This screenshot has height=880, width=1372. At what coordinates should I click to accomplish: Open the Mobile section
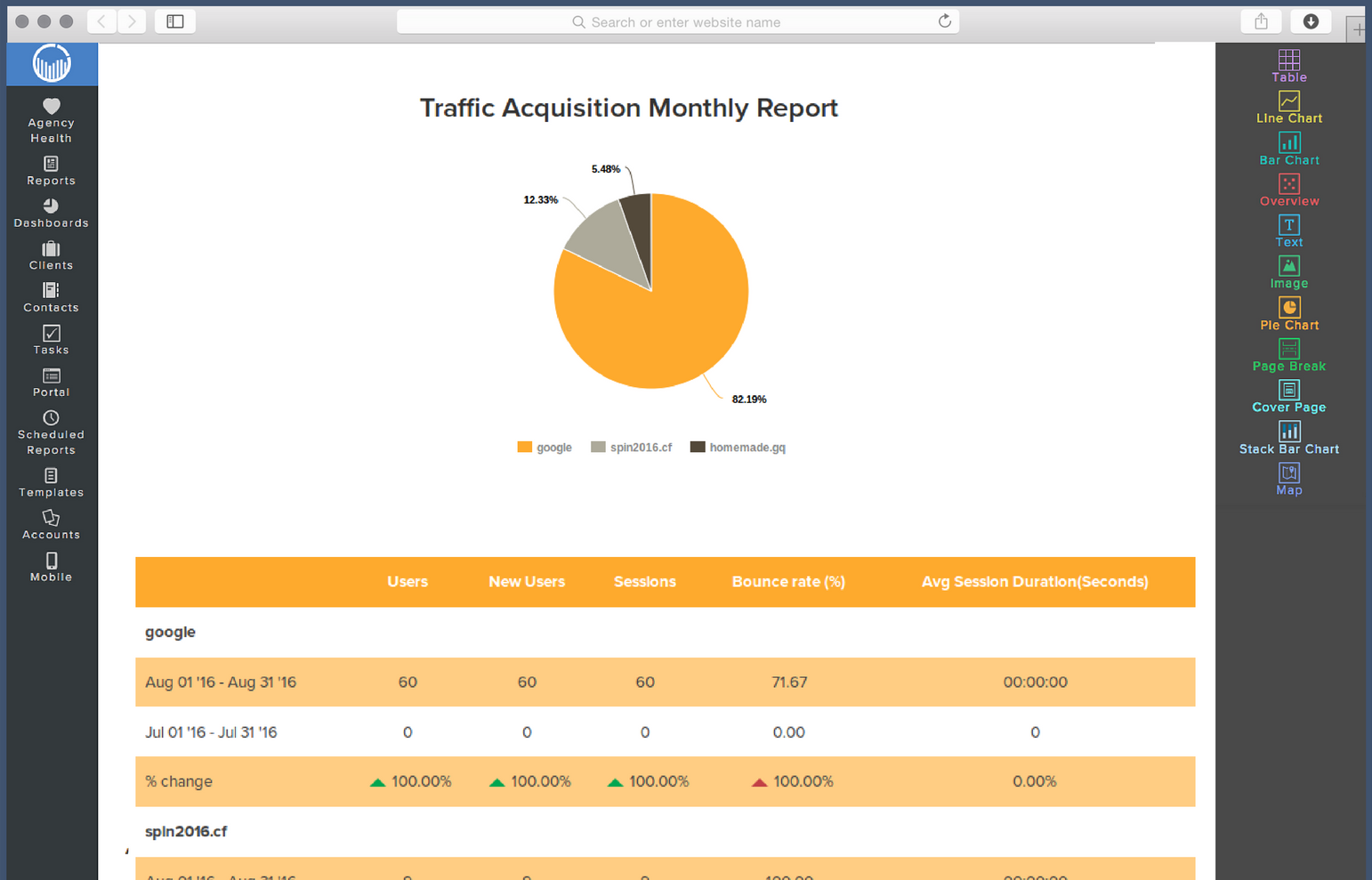pos(51,567)
